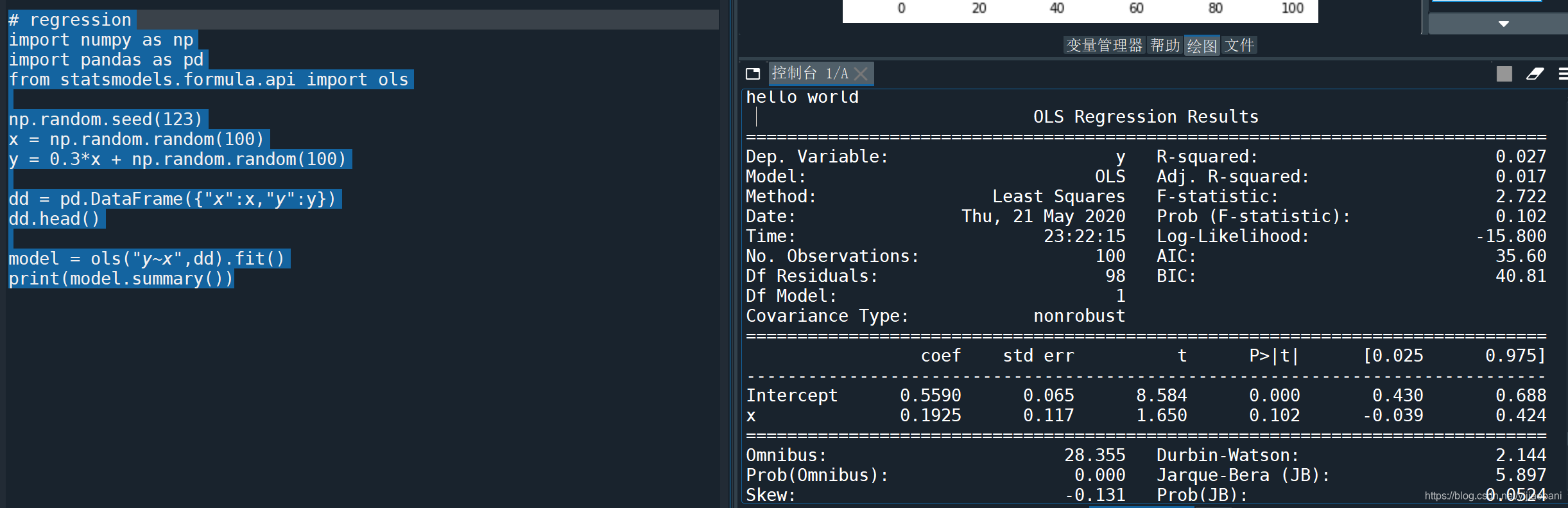Click the 'Df Model:' label

[x=791, y=296]
